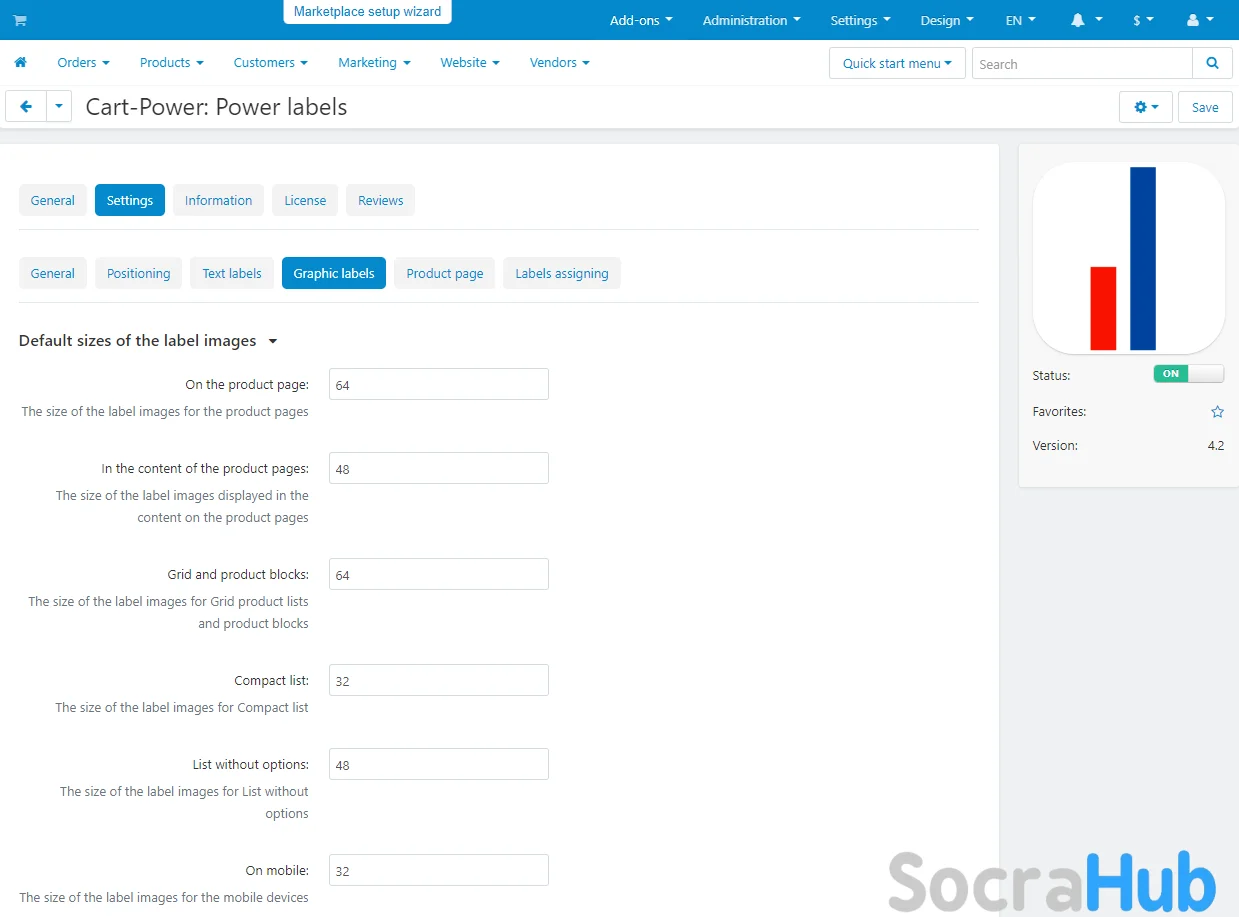Screen dimensions: 1239x917
Task: Expand the dropdown caret beside back arrow
Action: 59,107
